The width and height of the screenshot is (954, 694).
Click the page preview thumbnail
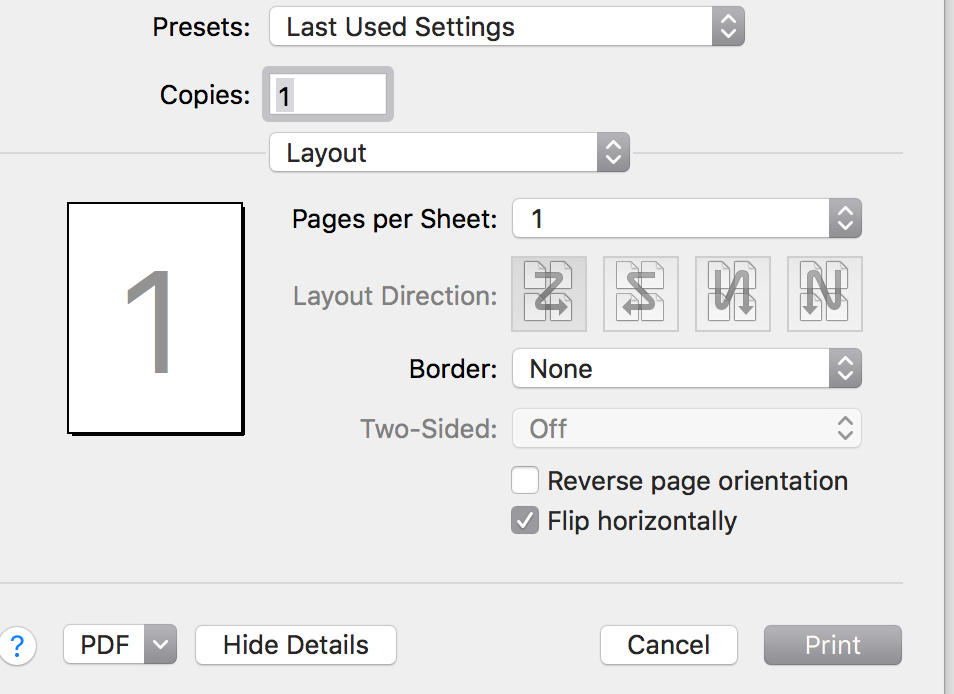tap(155, 318)
